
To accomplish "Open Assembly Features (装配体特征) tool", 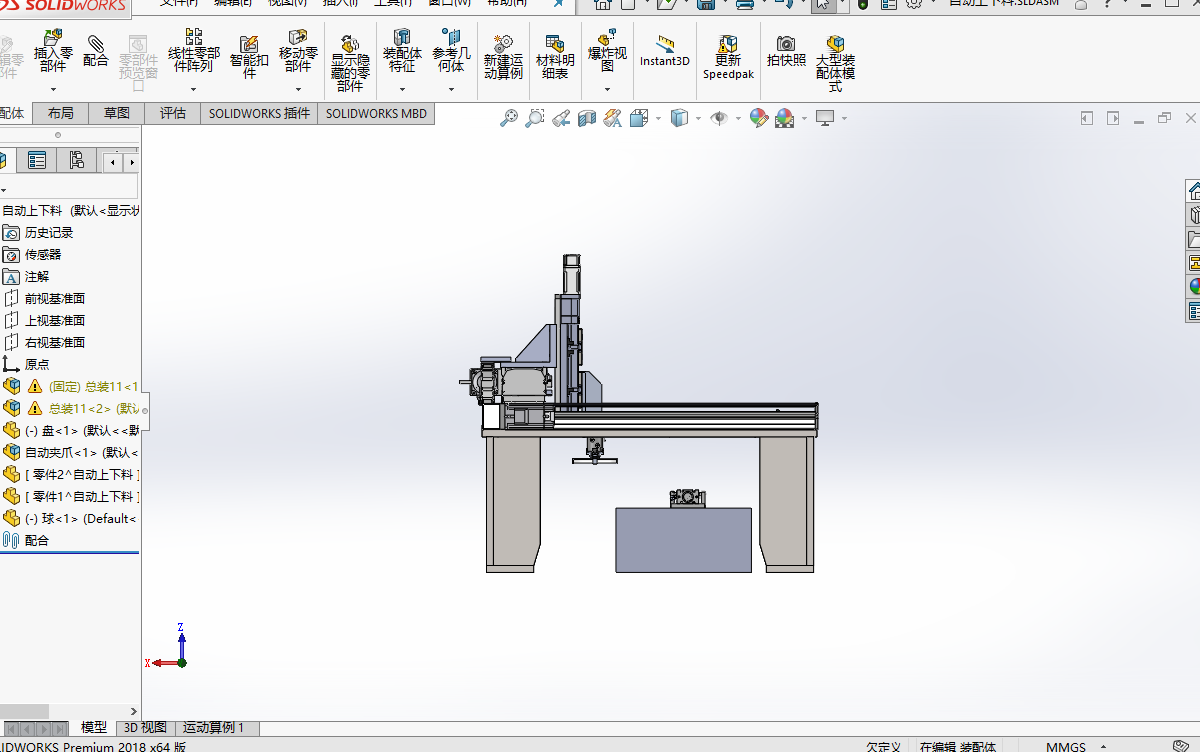I will pyautogui.click(x=402, y=50).
